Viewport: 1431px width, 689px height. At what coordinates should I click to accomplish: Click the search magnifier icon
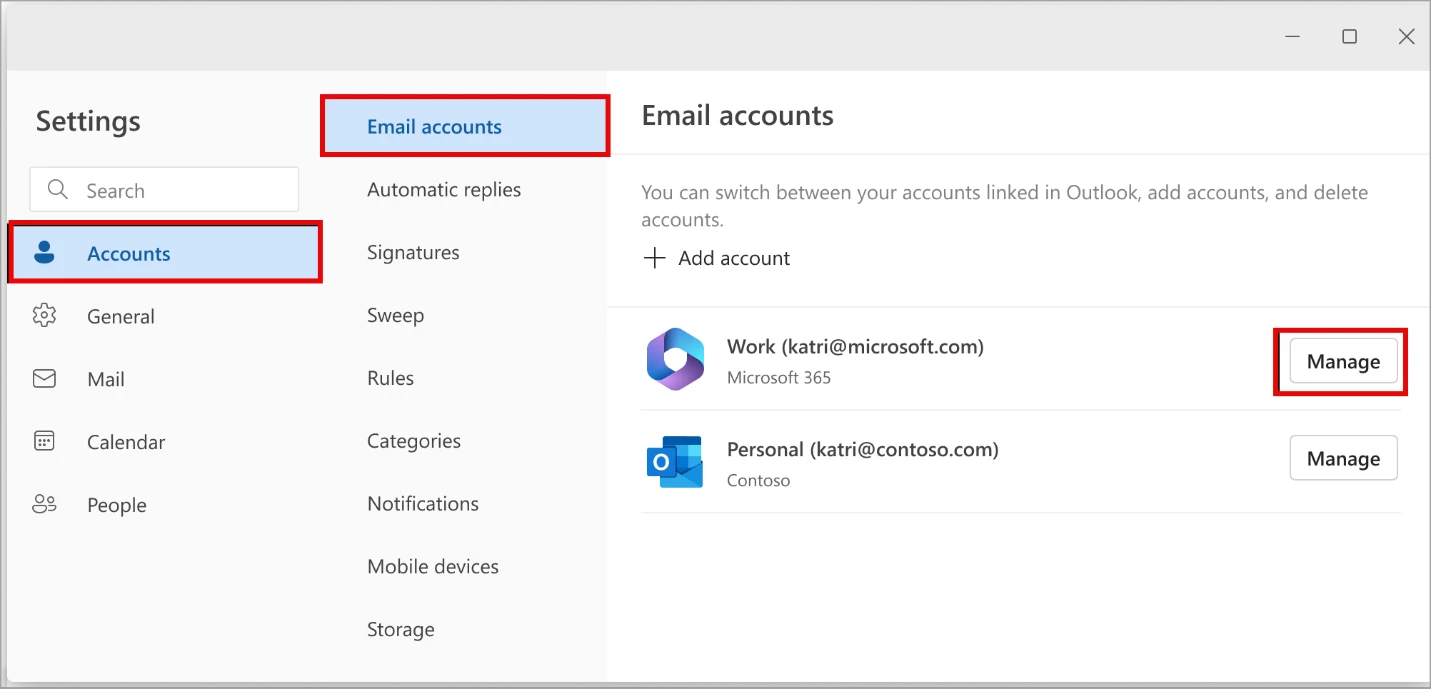pyautogui.click(x=58, y=190)
